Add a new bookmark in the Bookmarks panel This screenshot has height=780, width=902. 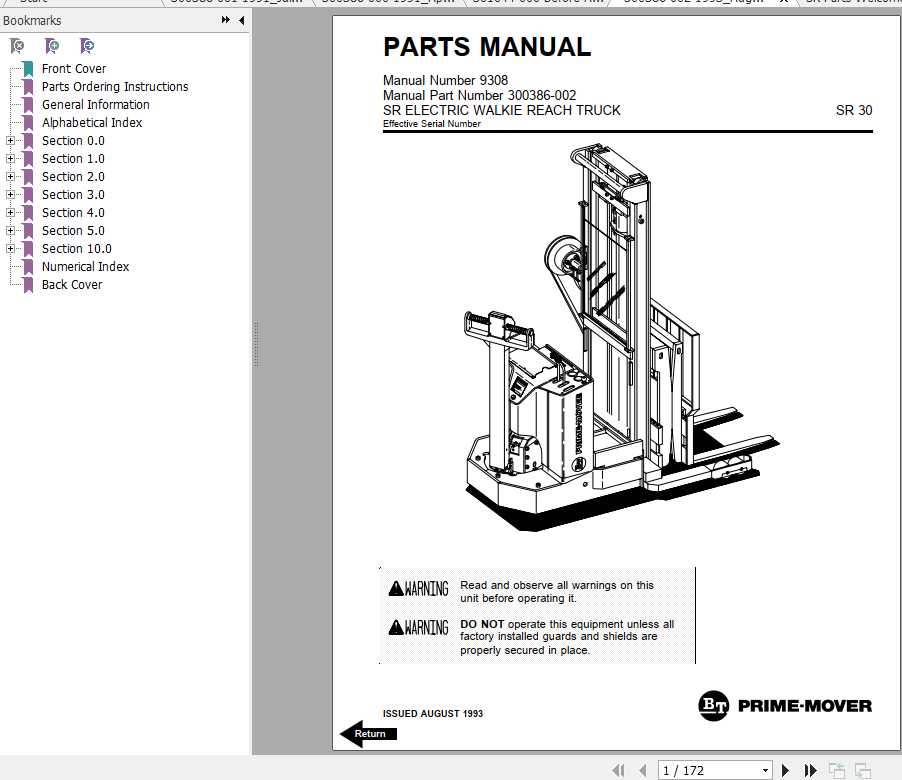[x=52, y=46]
